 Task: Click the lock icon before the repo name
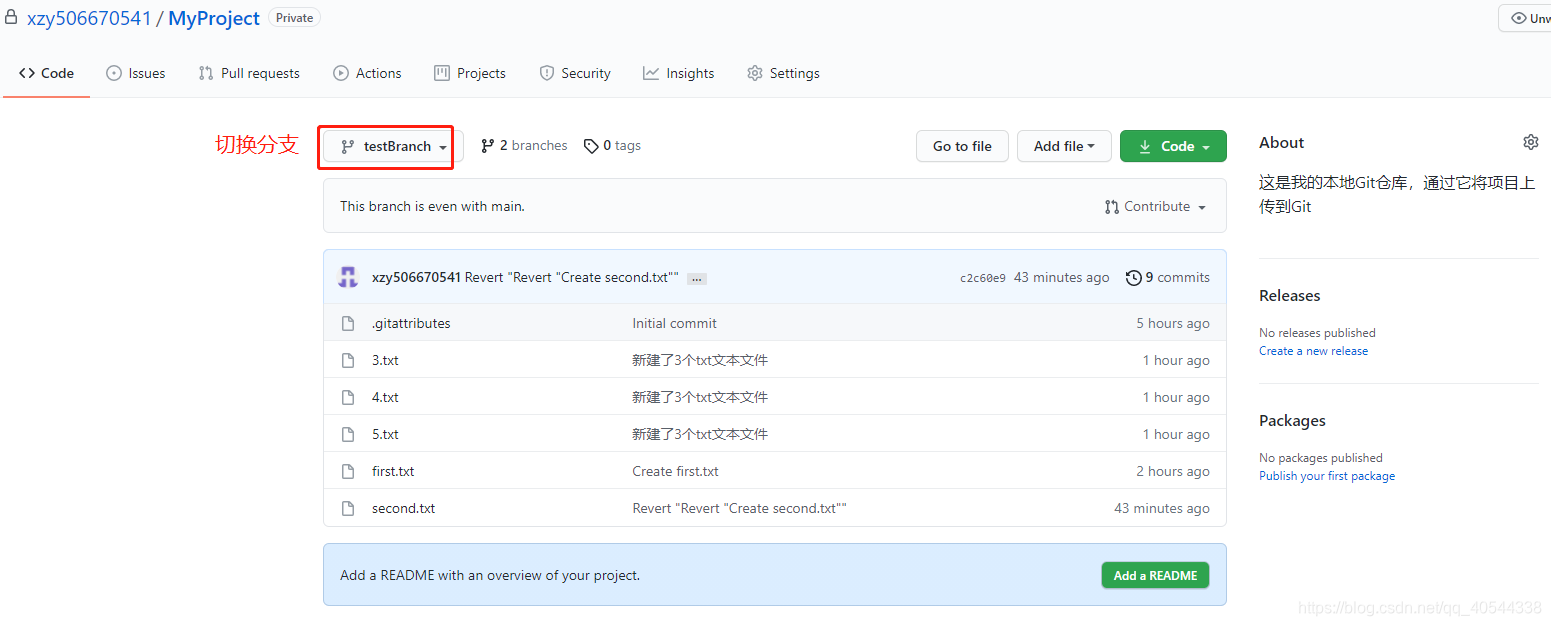(11, 17)
